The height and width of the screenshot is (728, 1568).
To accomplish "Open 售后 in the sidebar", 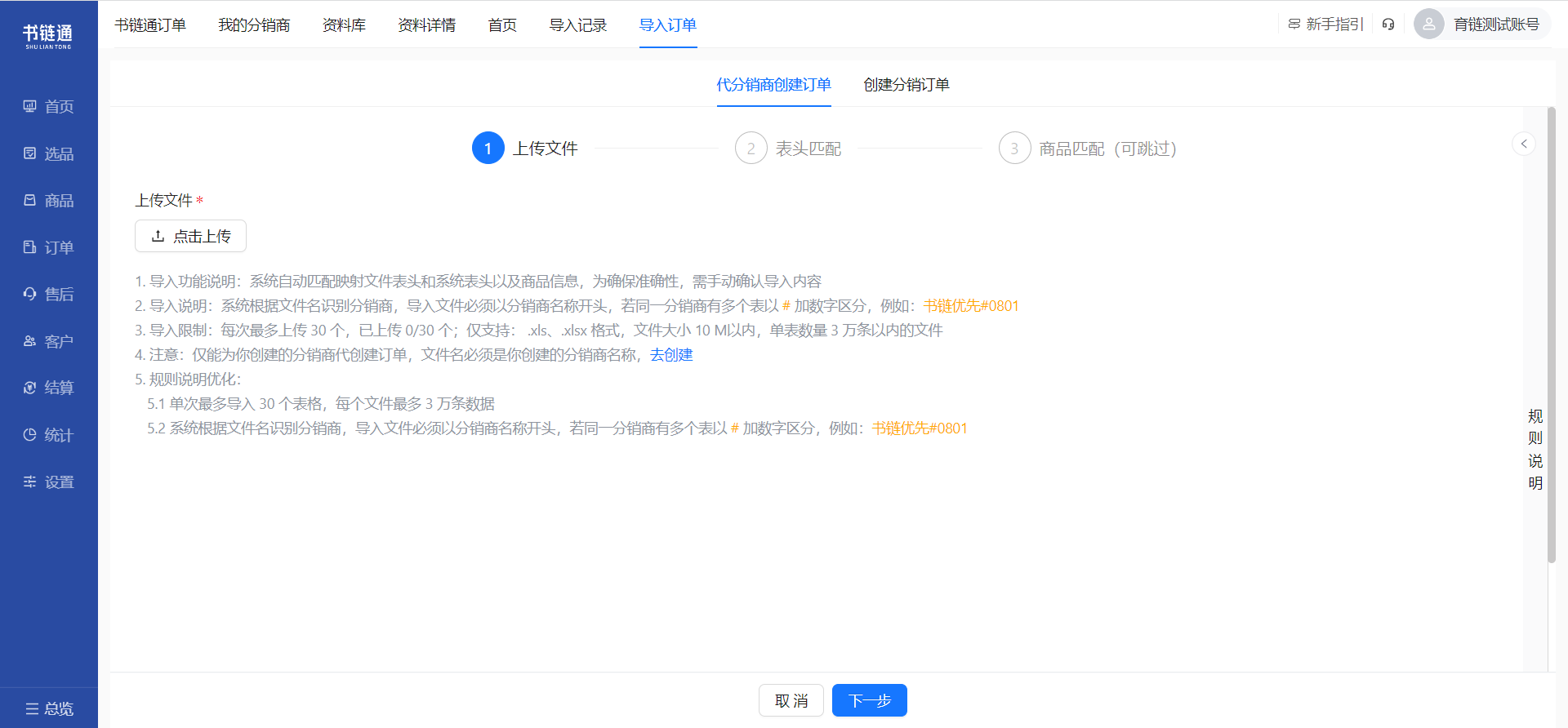I will pos(49,294).
